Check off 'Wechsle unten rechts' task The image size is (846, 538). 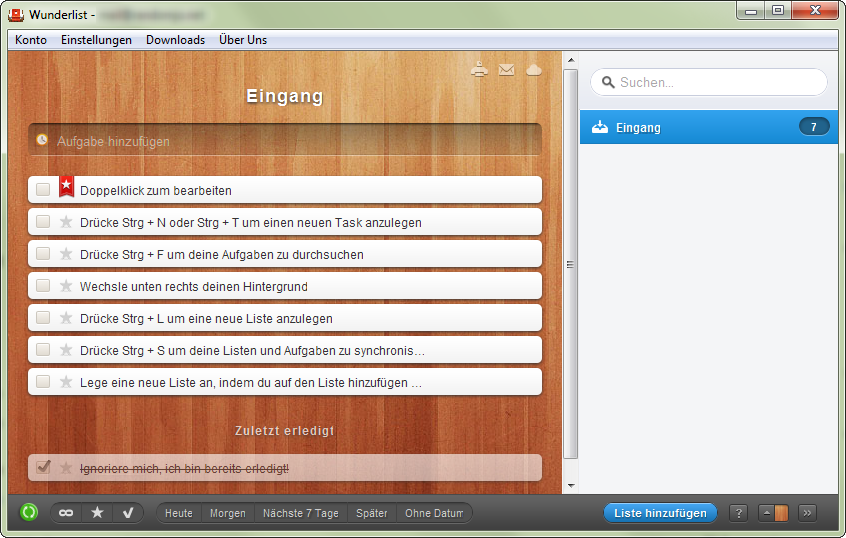click(x=43, y=285)
